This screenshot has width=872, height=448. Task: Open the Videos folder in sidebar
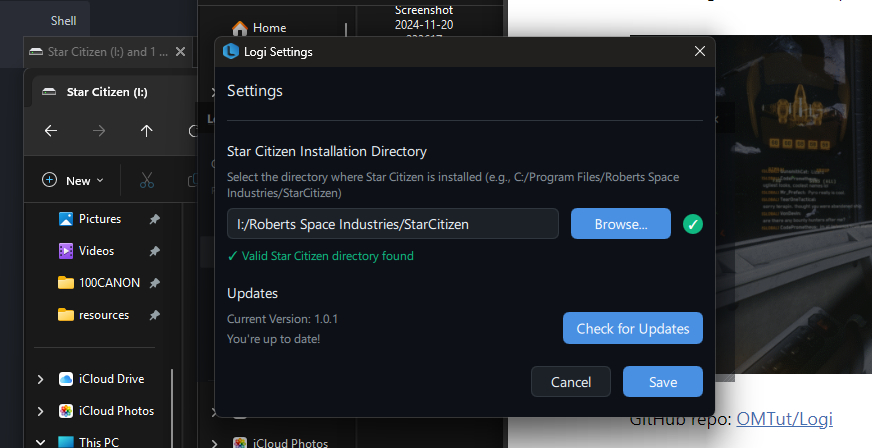[x=96, y=251]
